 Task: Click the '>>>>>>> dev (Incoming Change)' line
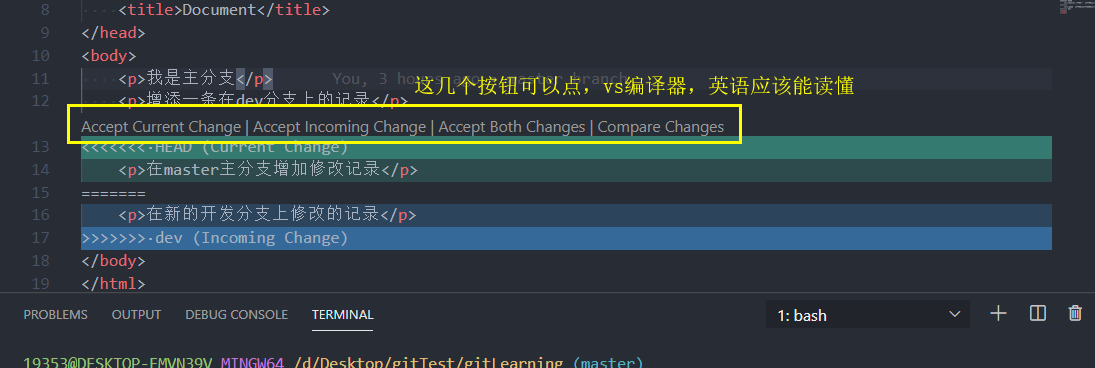(x=566, y=238)
